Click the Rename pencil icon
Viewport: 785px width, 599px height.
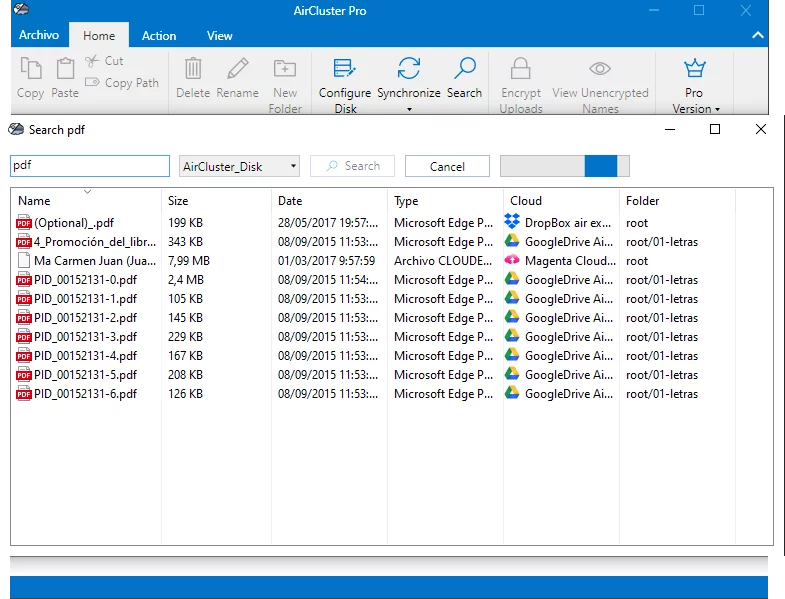(x=238, y=69)
